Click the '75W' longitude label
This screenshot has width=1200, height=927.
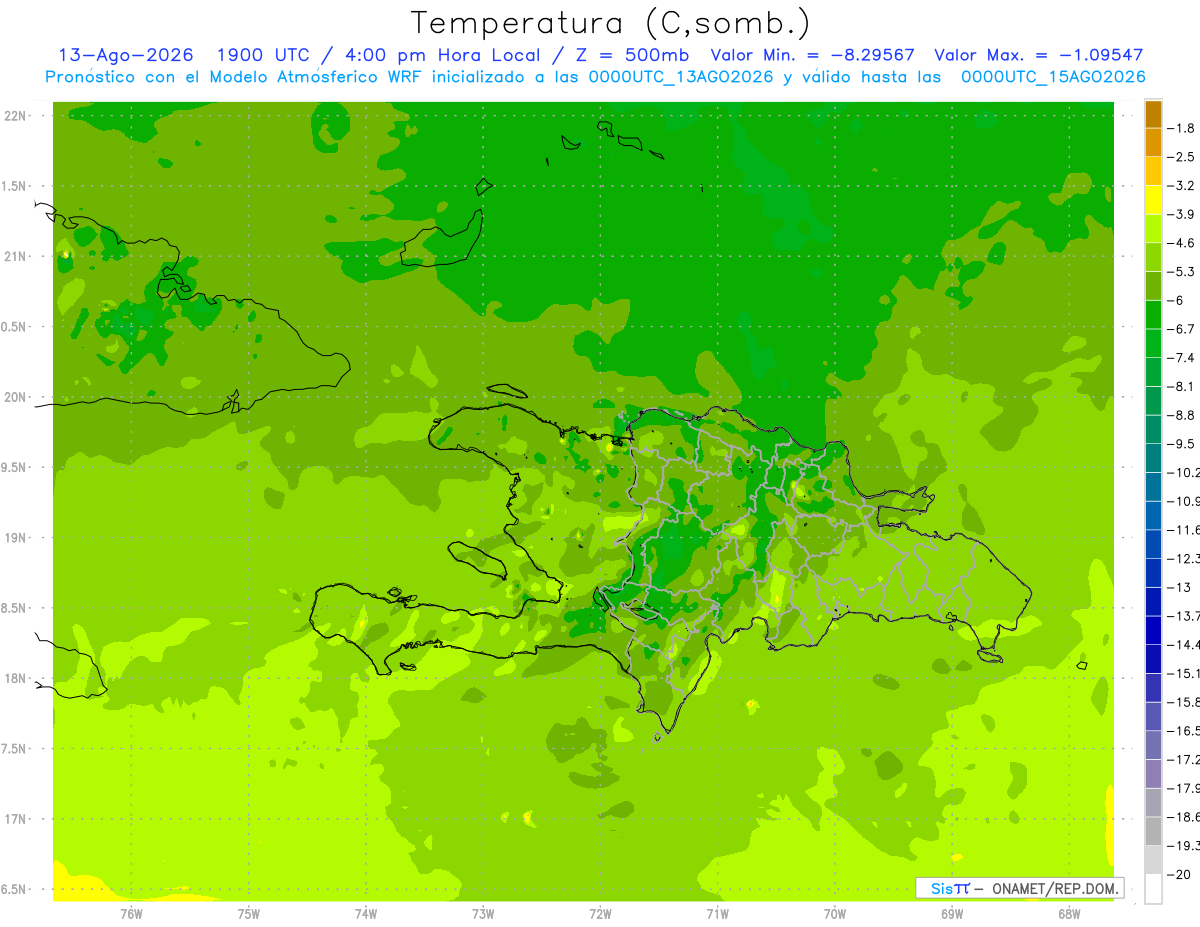point(248,914)
